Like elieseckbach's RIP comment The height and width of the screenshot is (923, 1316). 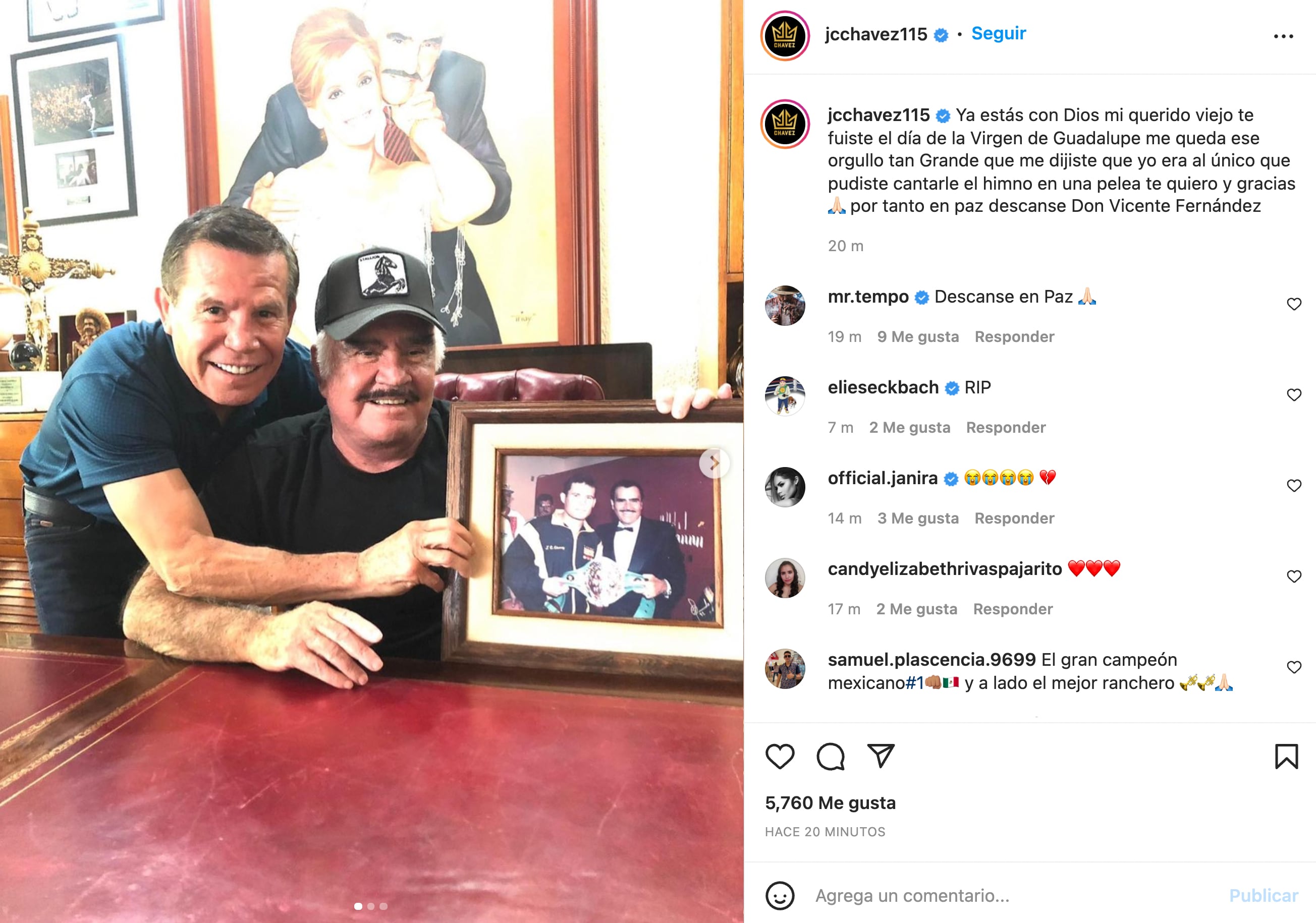(x=1294, y=395)
